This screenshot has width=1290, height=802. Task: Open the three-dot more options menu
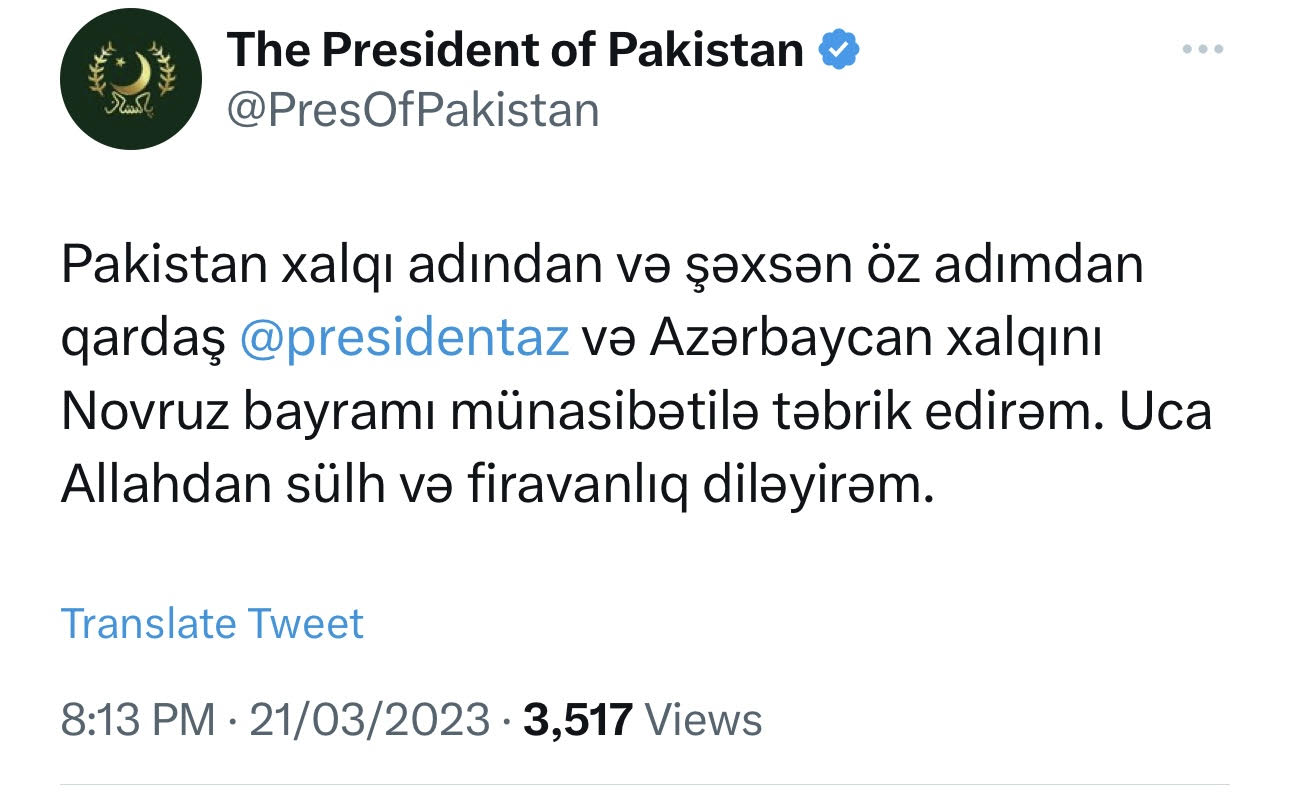(x=1202, y=49)
